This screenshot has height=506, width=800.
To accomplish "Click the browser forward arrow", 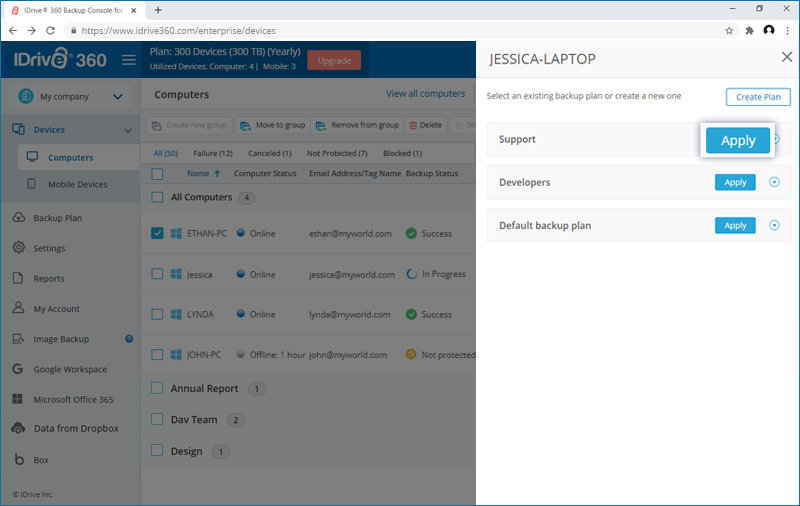I will coord(32,31).
